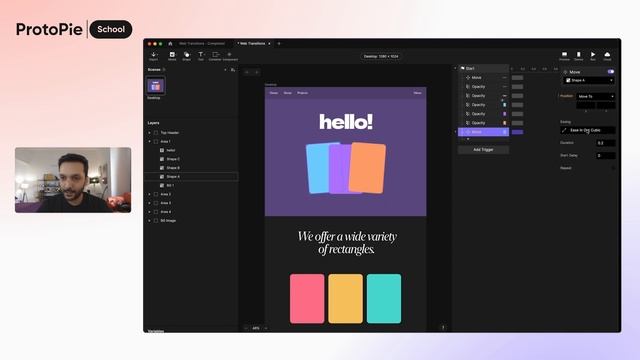Viewport: 640px width, 360px height.
Task: Select the Component tool
Action: [230, 56]
